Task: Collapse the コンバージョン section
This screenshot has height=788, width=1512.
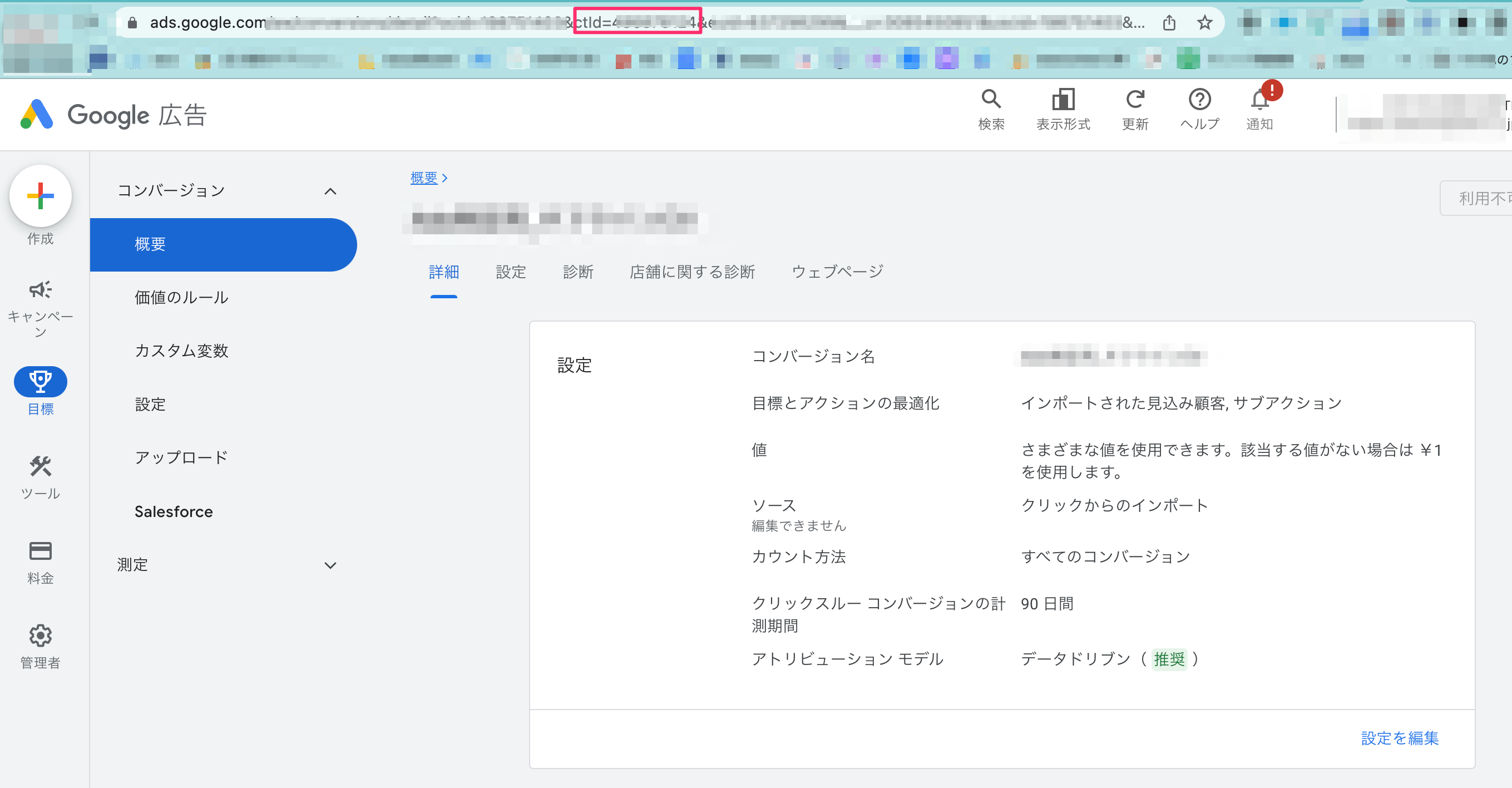Action: (x=330, y=191)
